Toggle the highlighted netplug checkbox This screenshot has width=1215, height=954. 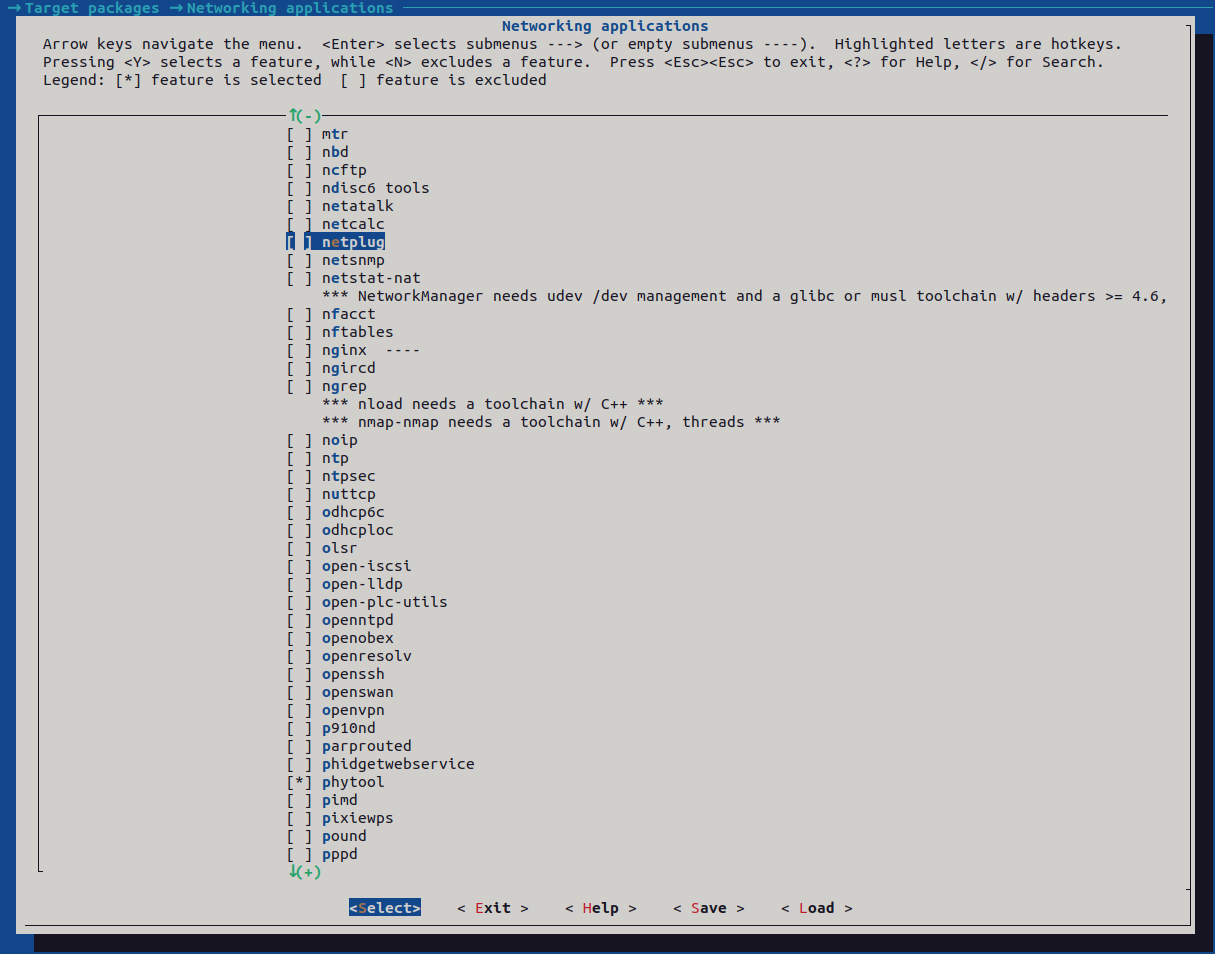(x=299, y=242)
